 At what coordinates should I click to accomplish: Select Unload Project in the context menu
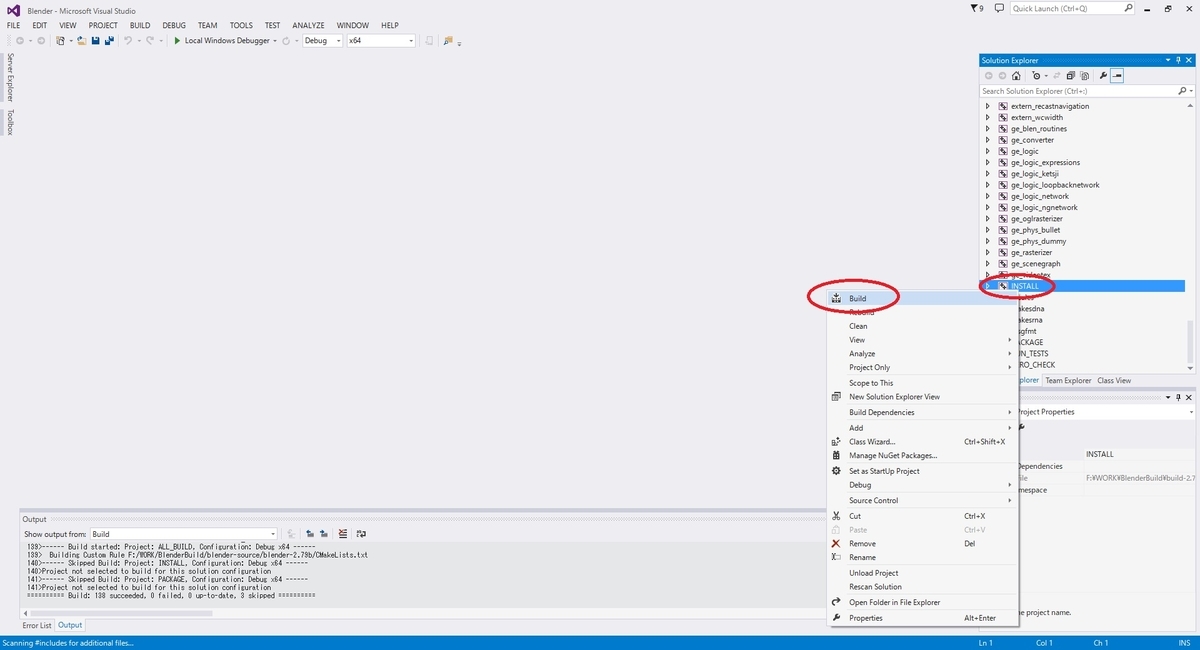[x=923, y=573]
